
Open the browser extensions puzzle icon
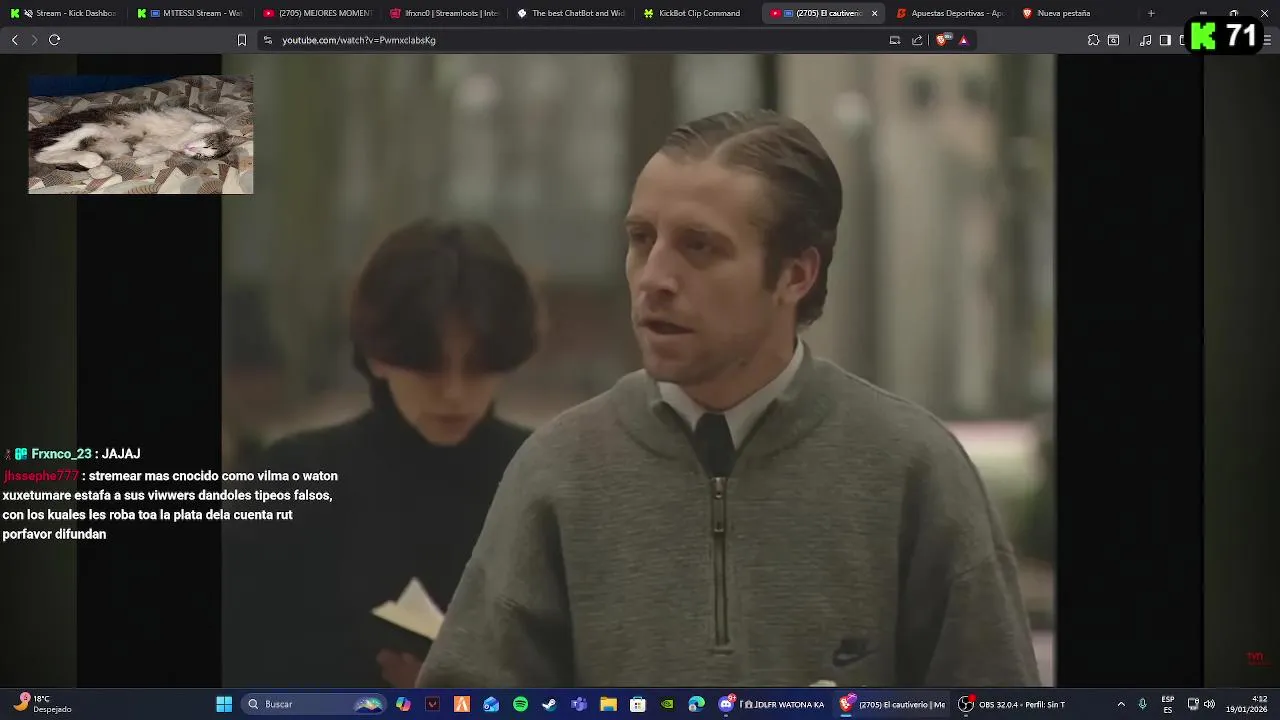click(x=1093, y=40)
